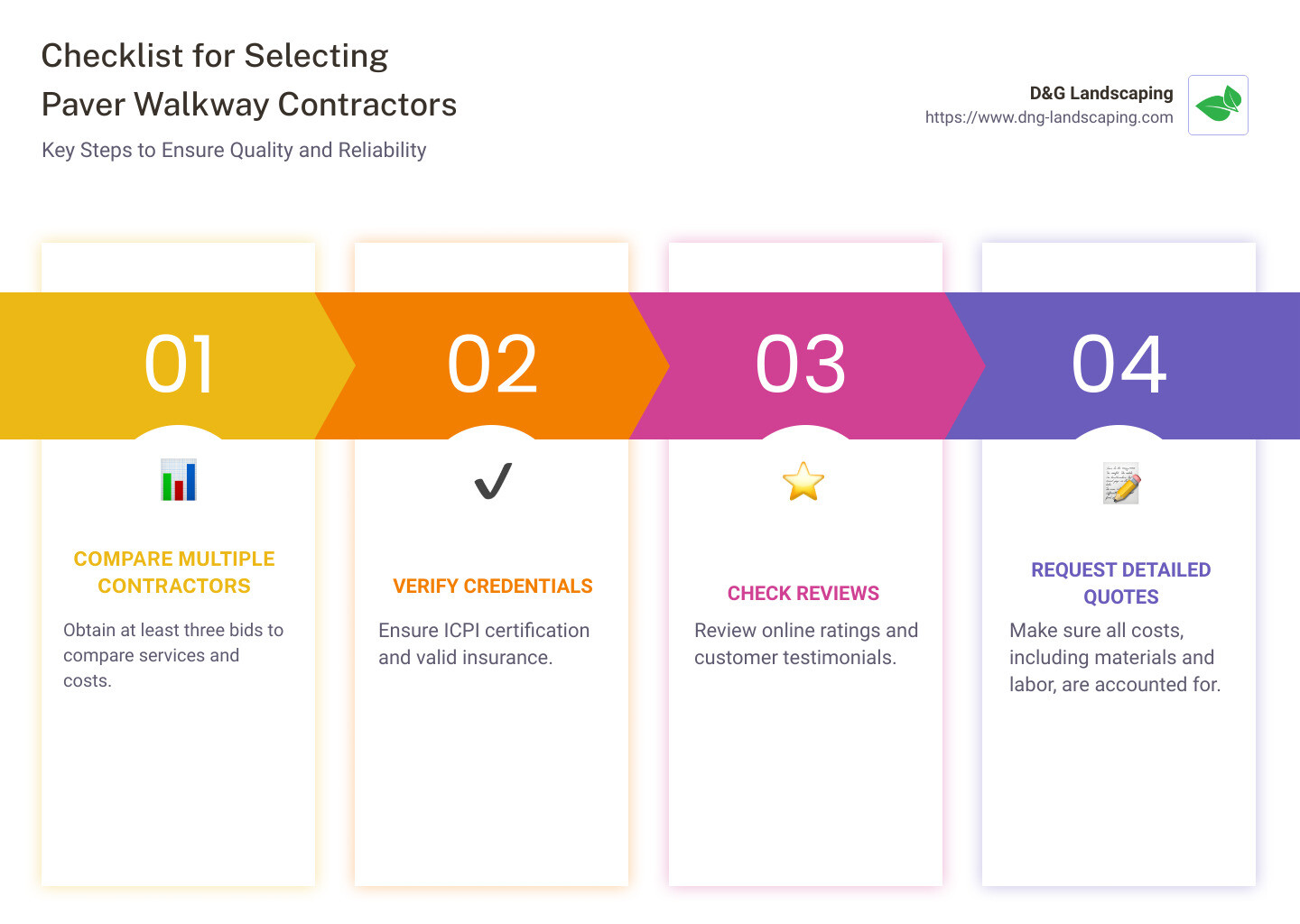This screenshot has width=1300, height=924.
Task: Click the bar chart icon
Action: click(178, 480)
